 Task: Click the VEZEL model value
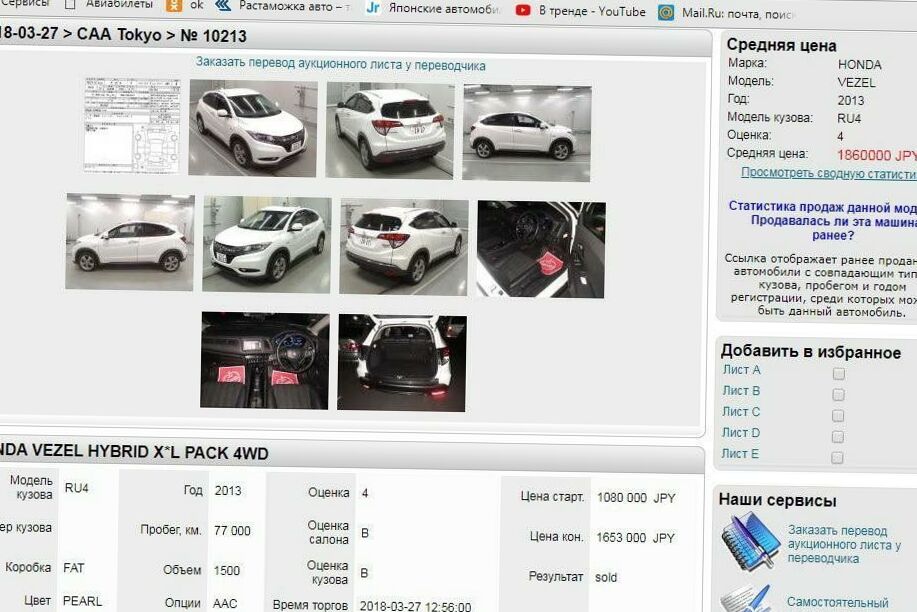(856, 82)
